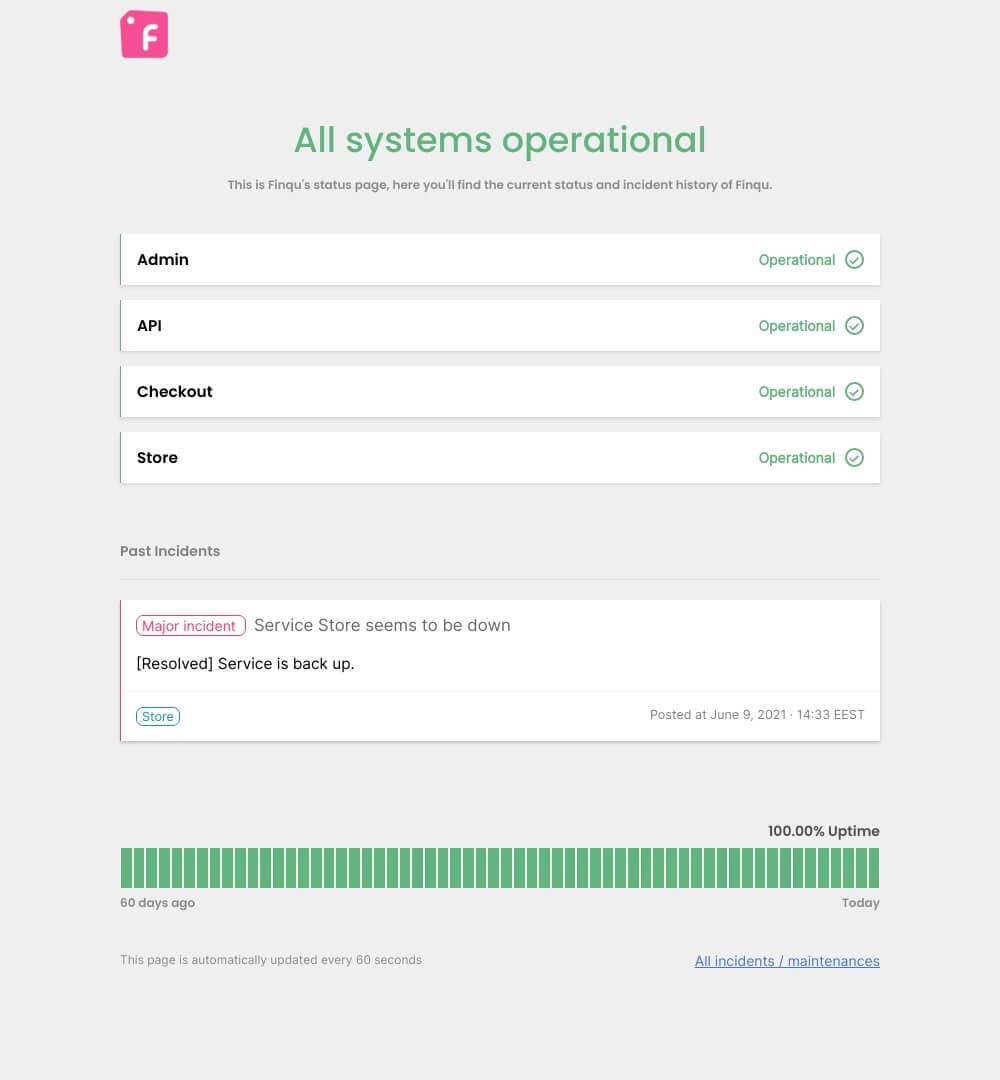This screenshot has width=1000, height=1080.
Task: Click the Admin operational checkmark icon
Action: coord(854,260)
